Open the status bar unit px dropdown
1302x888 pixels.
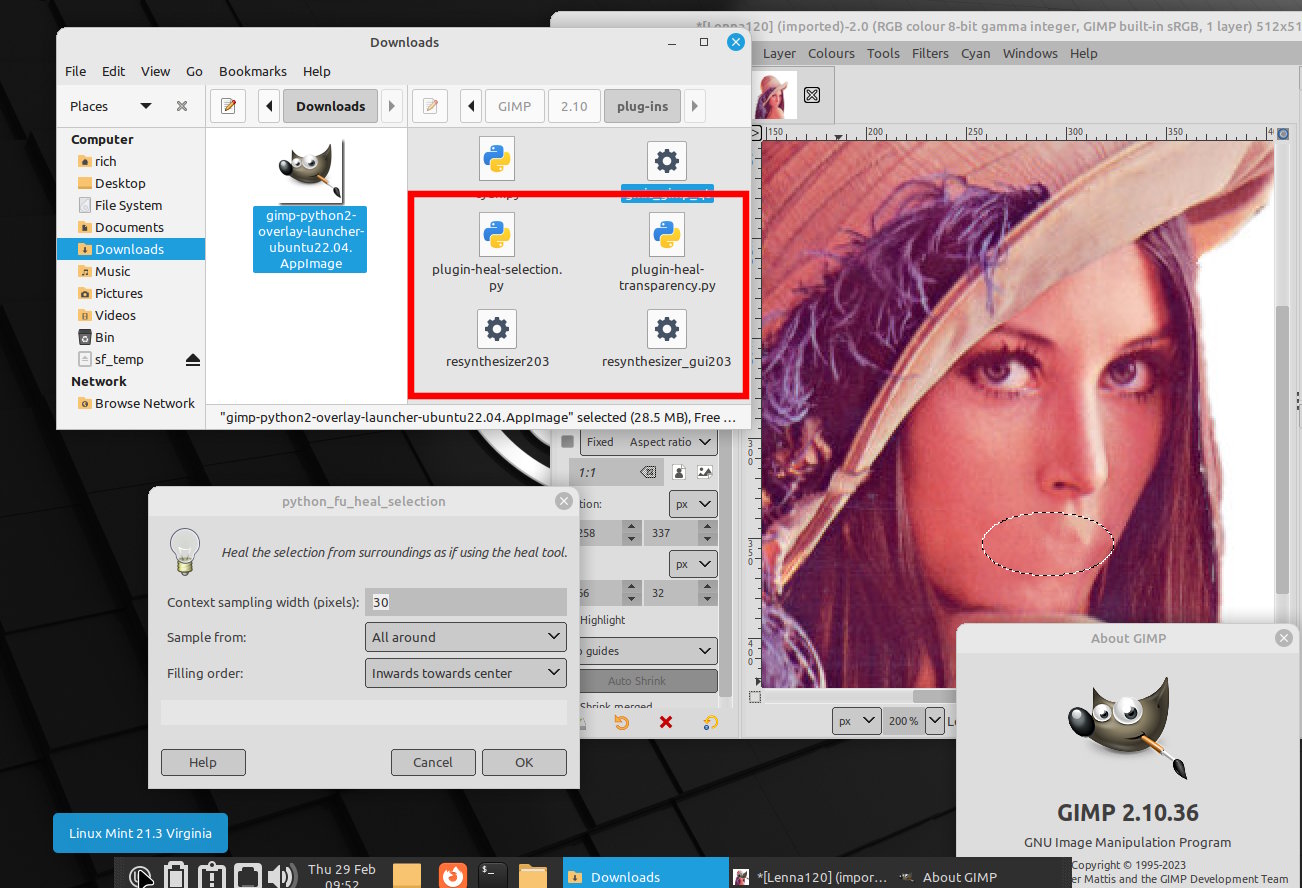tap(857, 721)
